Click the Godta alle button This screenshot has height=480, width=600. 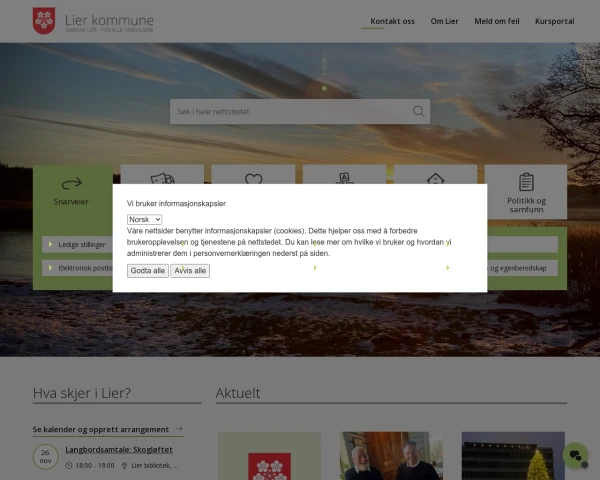pos(148,271)
